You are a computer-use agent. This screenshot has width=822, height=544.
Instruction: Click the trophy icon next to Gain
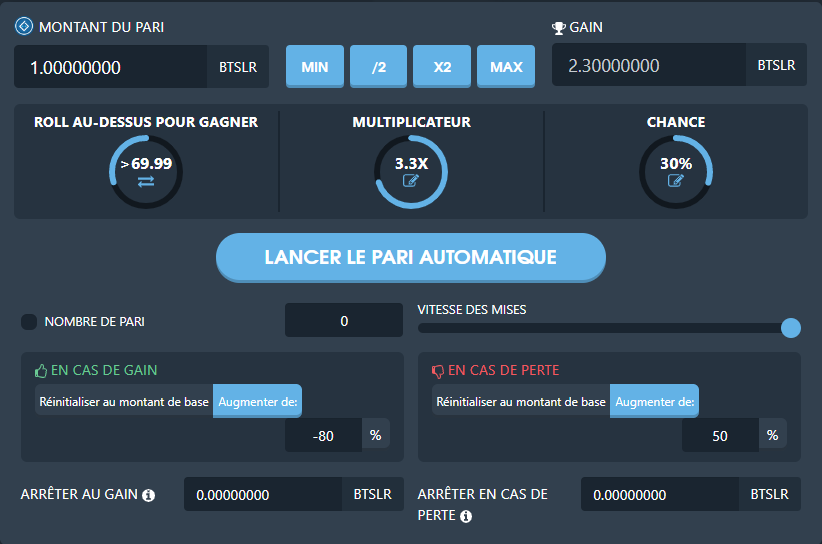559,28
